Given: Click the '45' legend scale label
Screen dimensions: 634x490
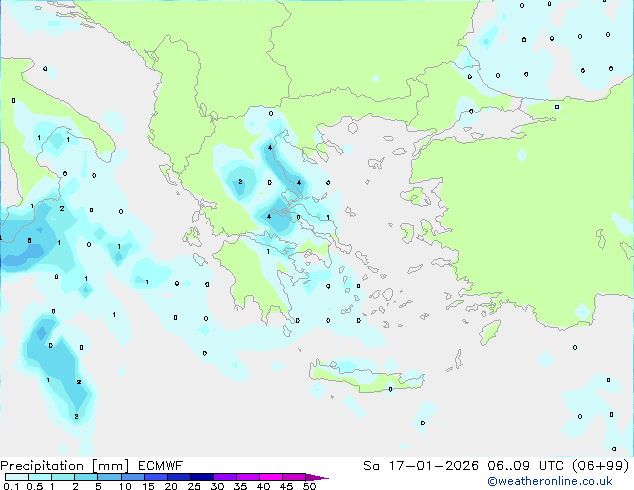Looking at the screenshot, I should (286, 486).
